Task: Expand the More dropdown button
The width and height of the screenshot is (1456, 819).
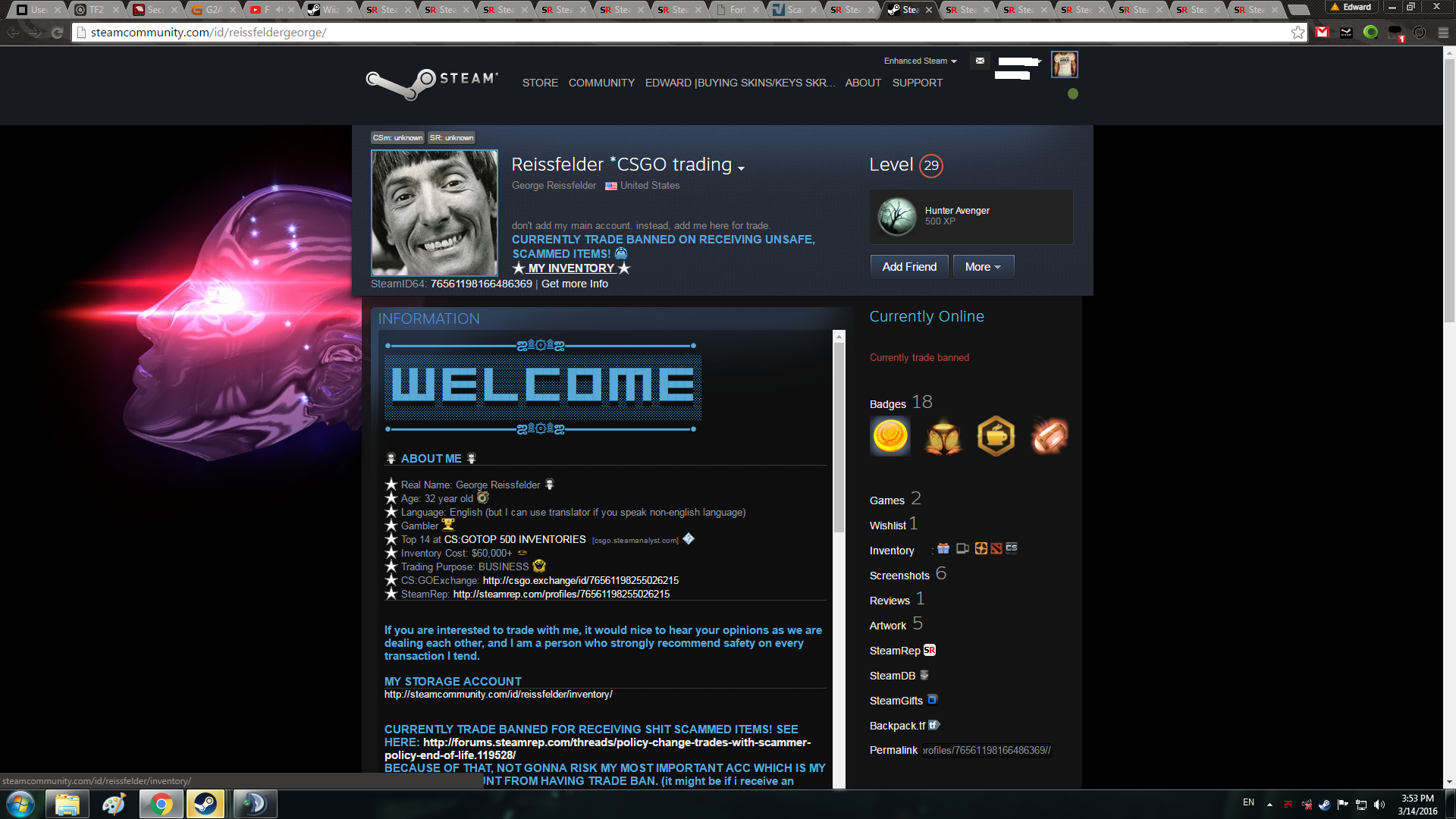Action: point(983,267)
